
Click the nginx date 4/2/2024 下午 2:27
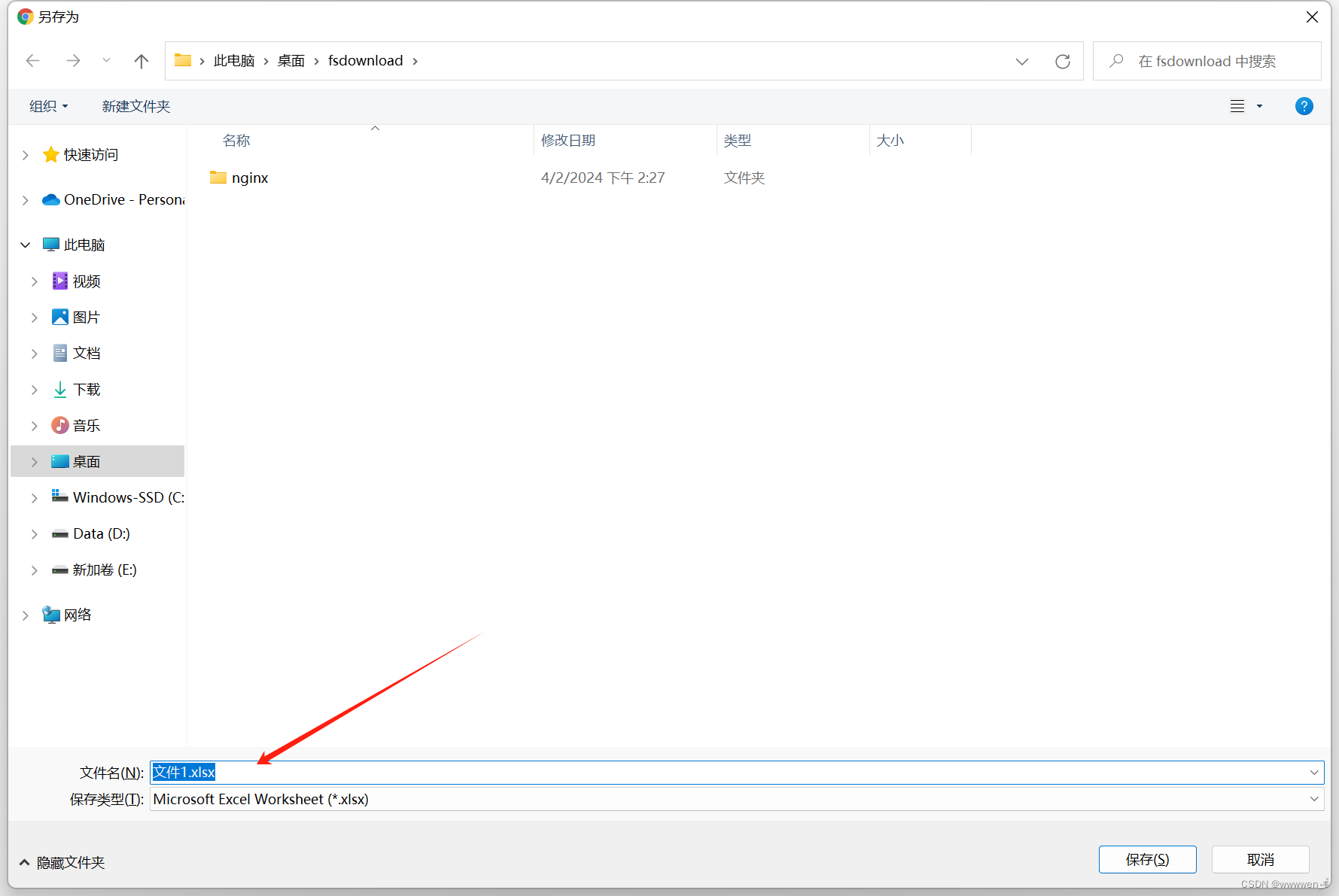603,178
